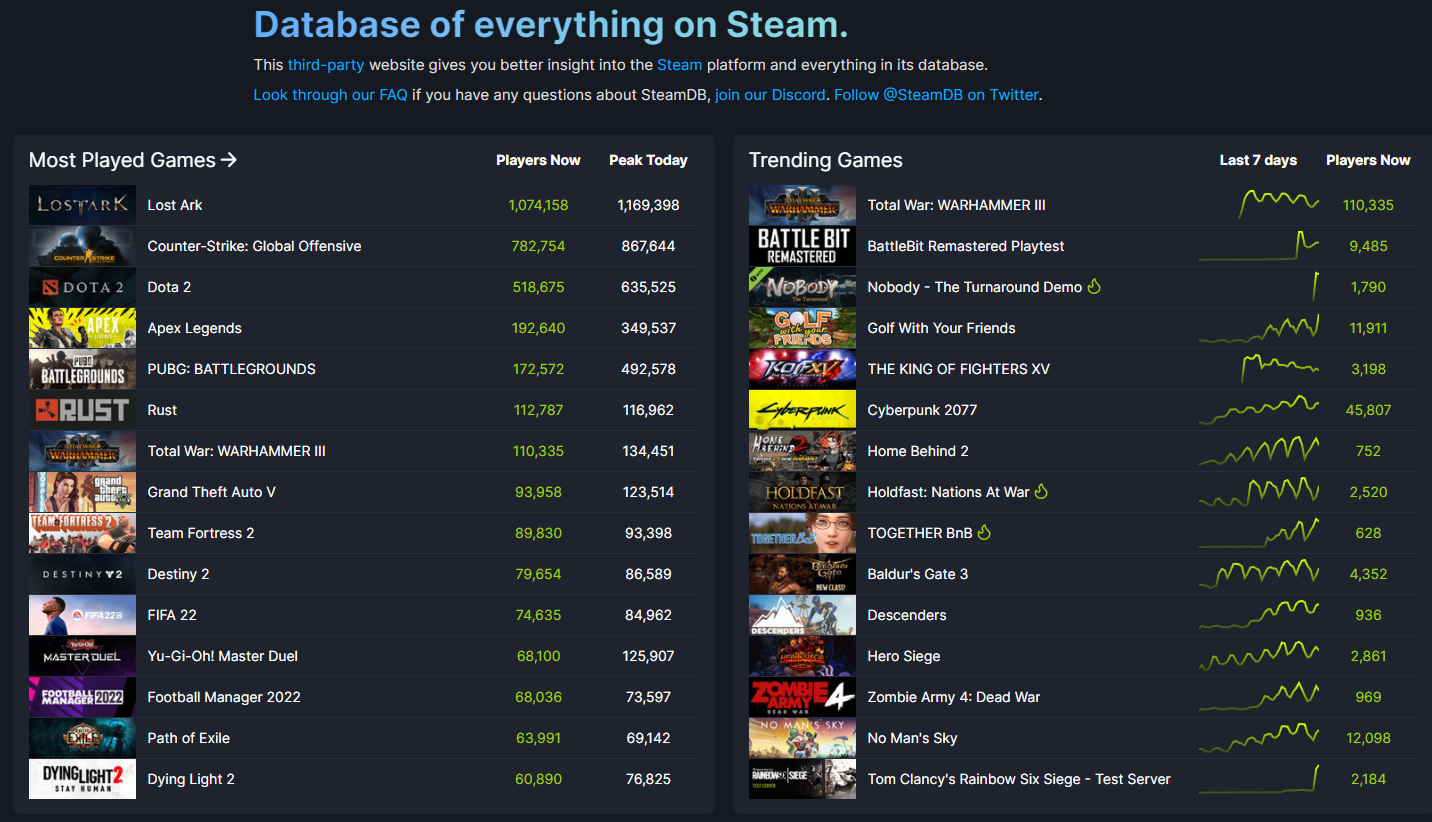Click the Football Manager 2022 thumbnail
Screen dimensions: 1432x822
click(x=82, y=697)
